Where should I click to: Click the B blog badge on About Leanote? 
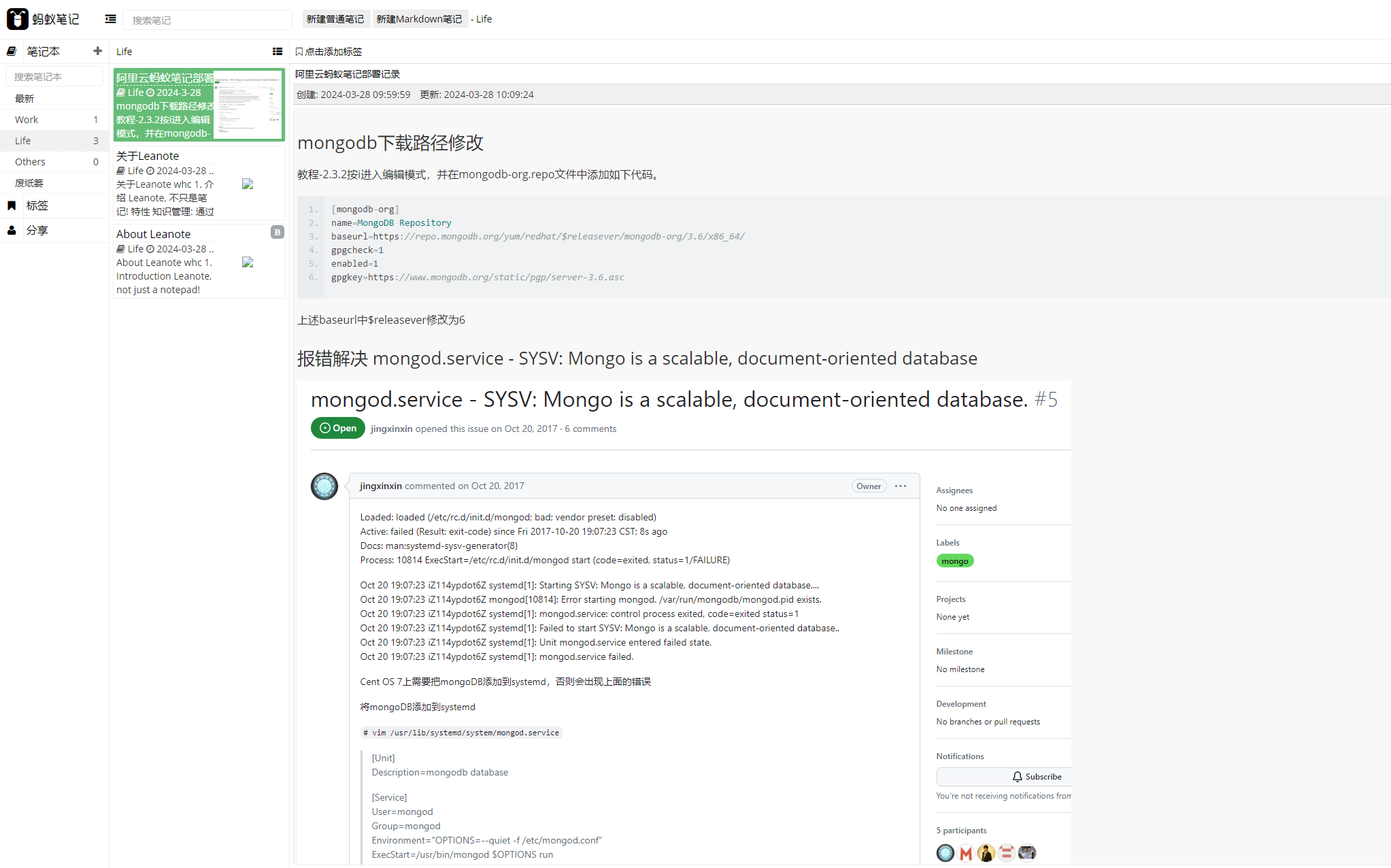(x=278, y=232)
